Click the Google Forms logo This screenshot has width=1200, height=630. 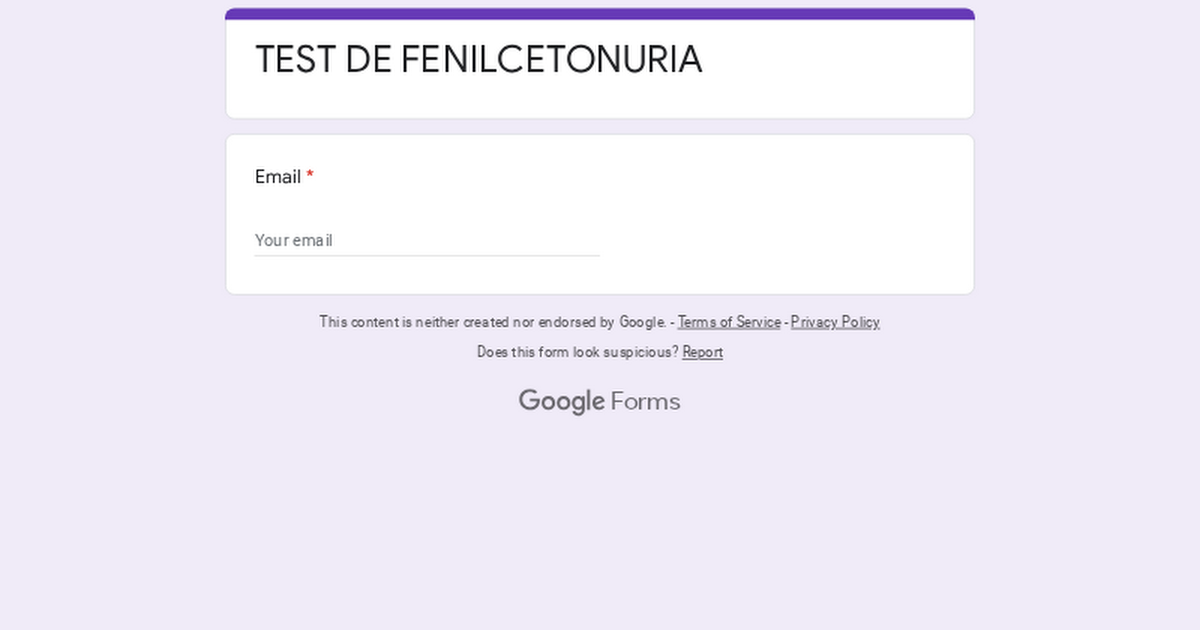599,401
